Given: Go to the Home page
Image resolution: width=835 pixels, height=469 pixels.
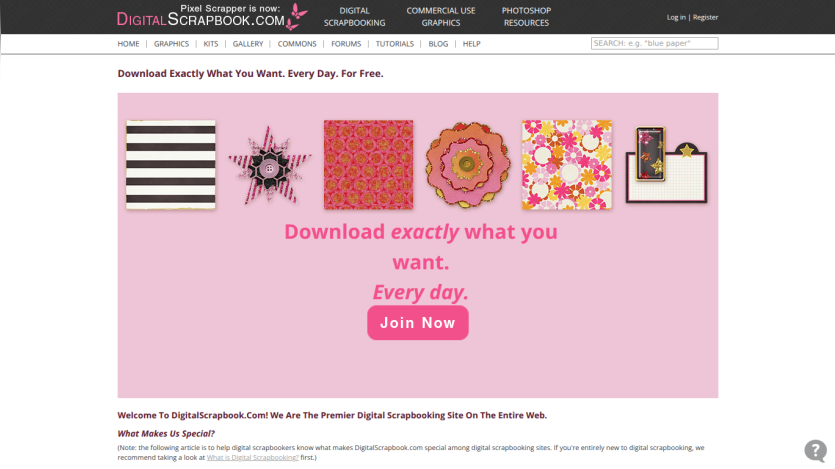Looking at the screenshot, I should click(128, 44).
